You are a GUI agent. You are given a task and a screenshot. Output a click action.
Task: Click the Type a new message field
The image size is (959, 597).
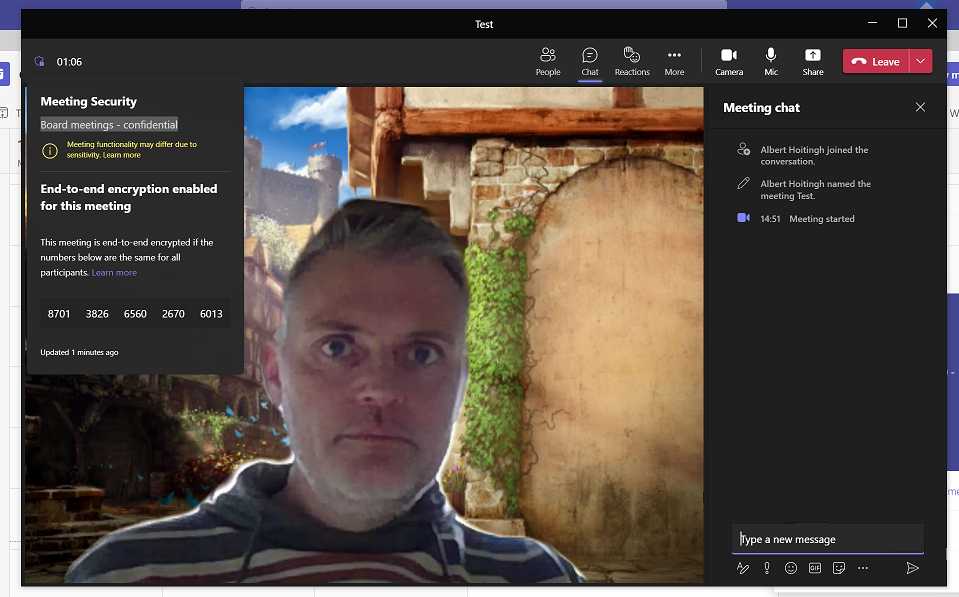pyautogui.click(x=827, y=539)
